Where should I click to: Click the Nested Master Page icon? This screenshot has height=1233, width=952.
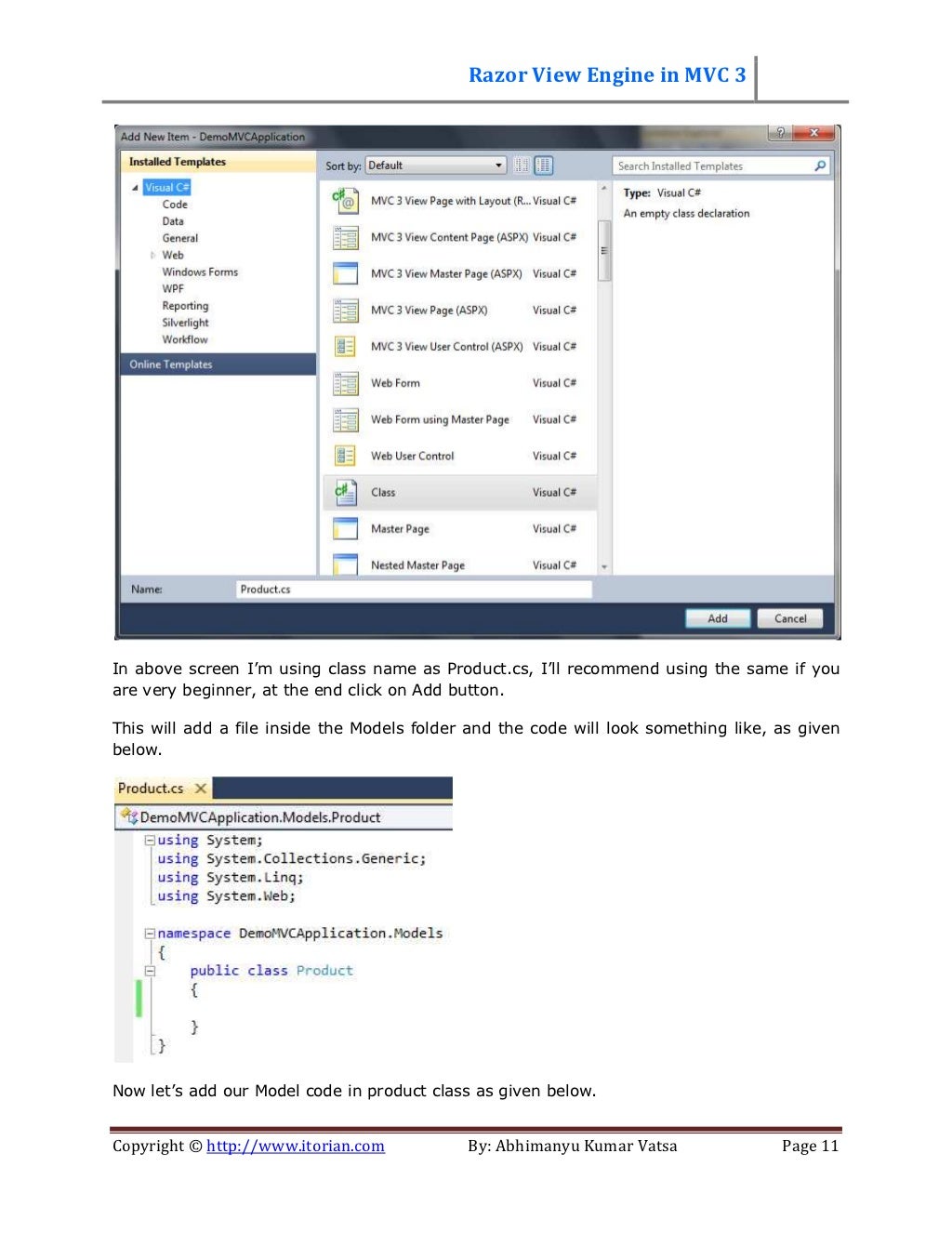pos(345,564)
